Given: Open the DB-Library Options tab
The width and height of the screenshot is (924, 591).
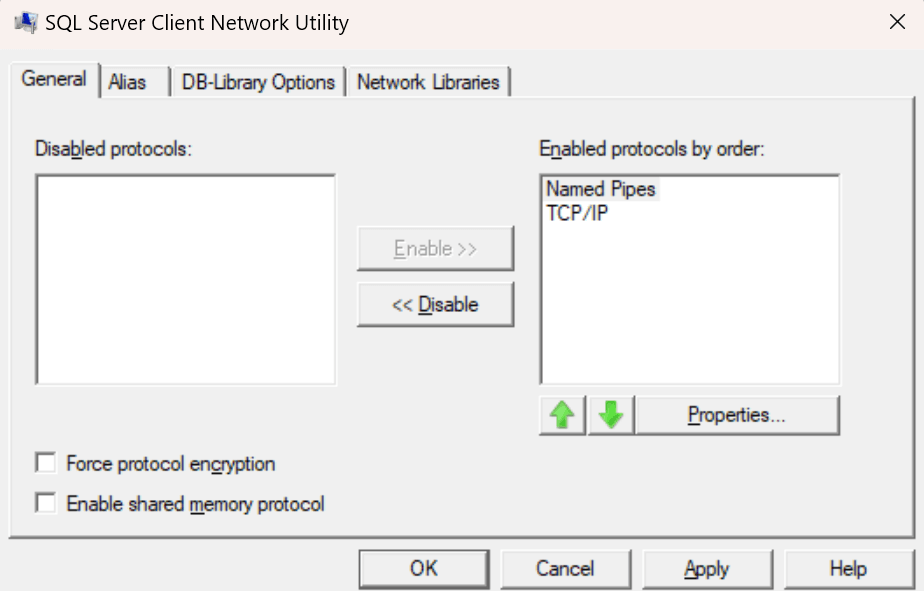Looking at the screenshot, I should click(258, 82).
